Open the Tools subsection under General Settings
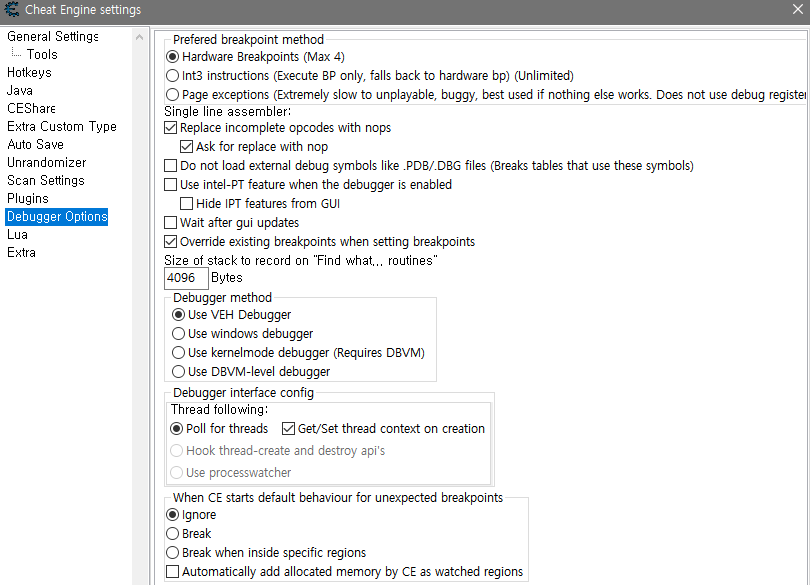Viewport: 810px width, 585px height. click(x=42, y=55)
